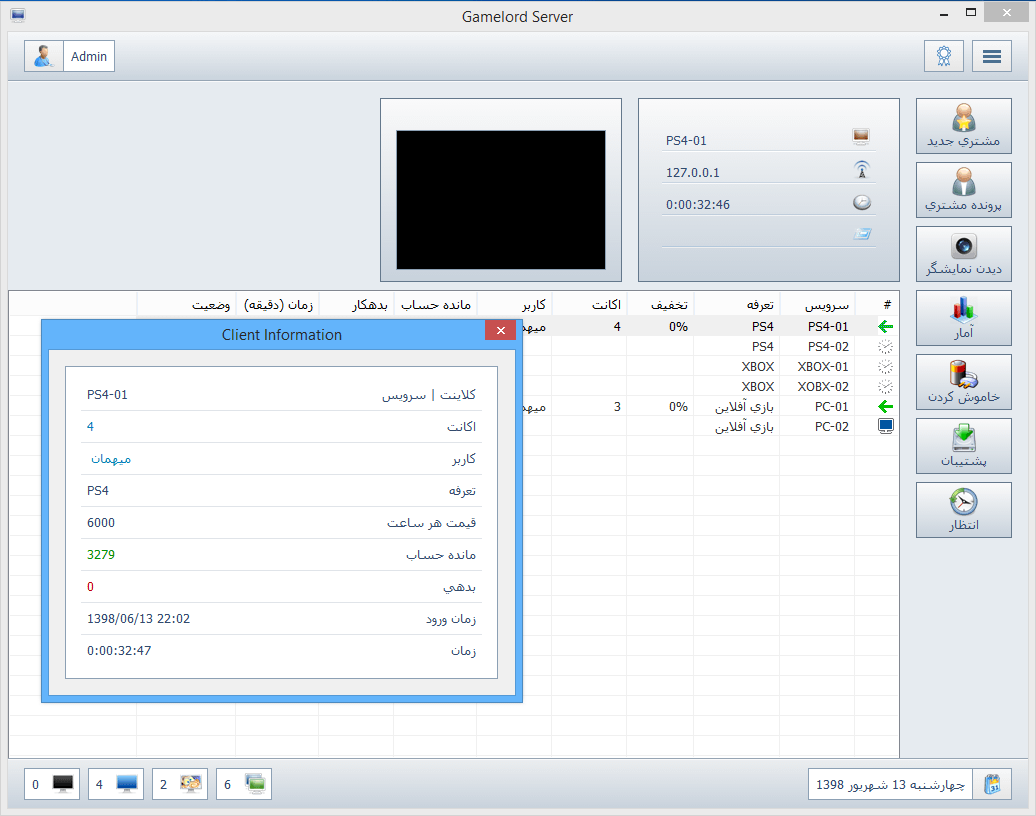Click the View Screen camera button
1036x816 pixels.
[963, 254]
